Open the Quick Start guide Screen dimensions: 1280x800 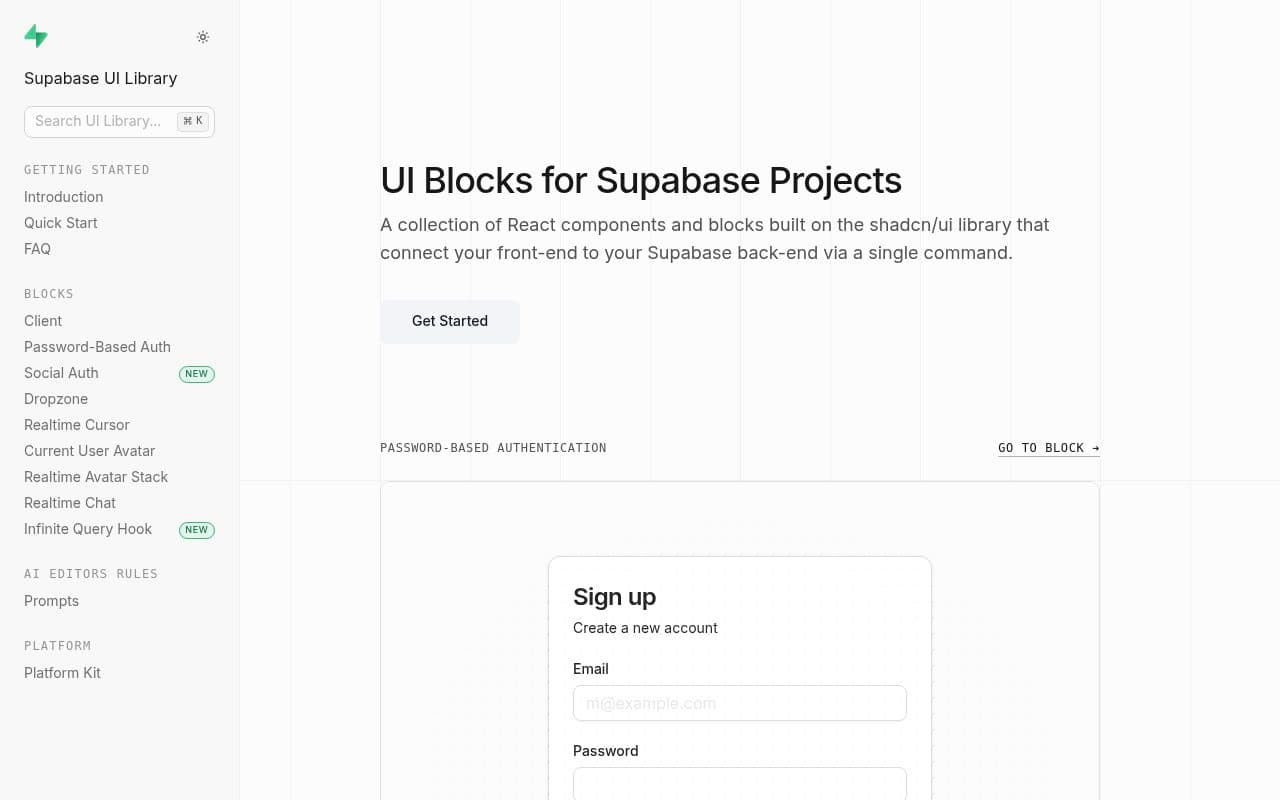pyautogui.click(x=60, y=223)
